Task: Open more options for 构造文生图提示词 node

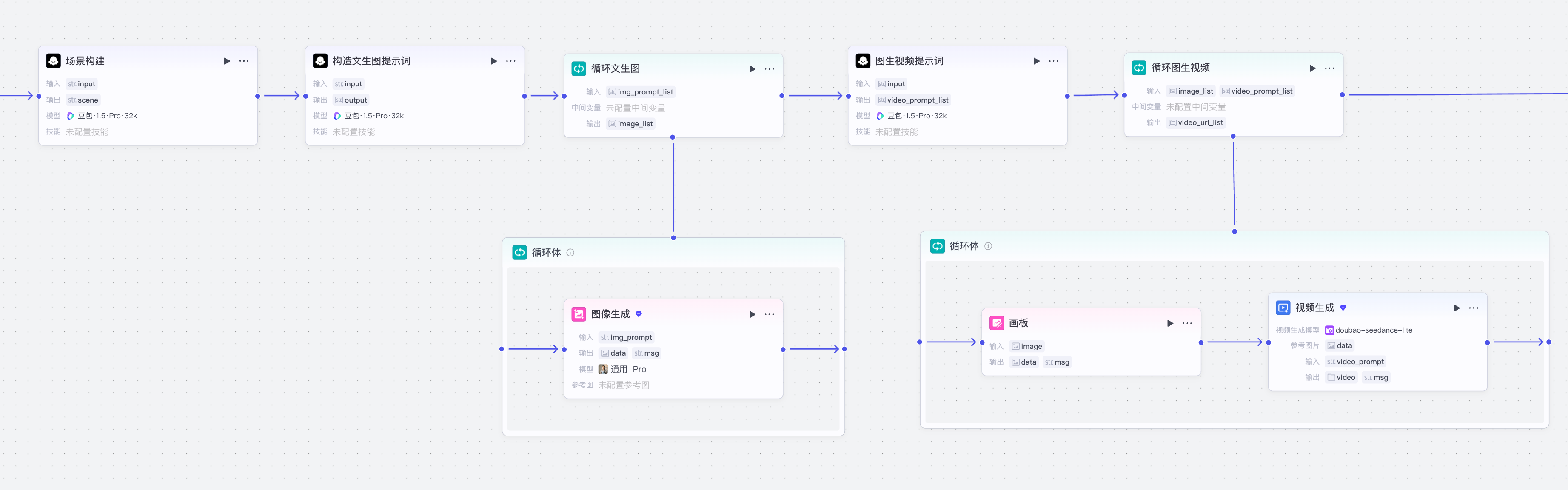Action: (x=511, y=61)
